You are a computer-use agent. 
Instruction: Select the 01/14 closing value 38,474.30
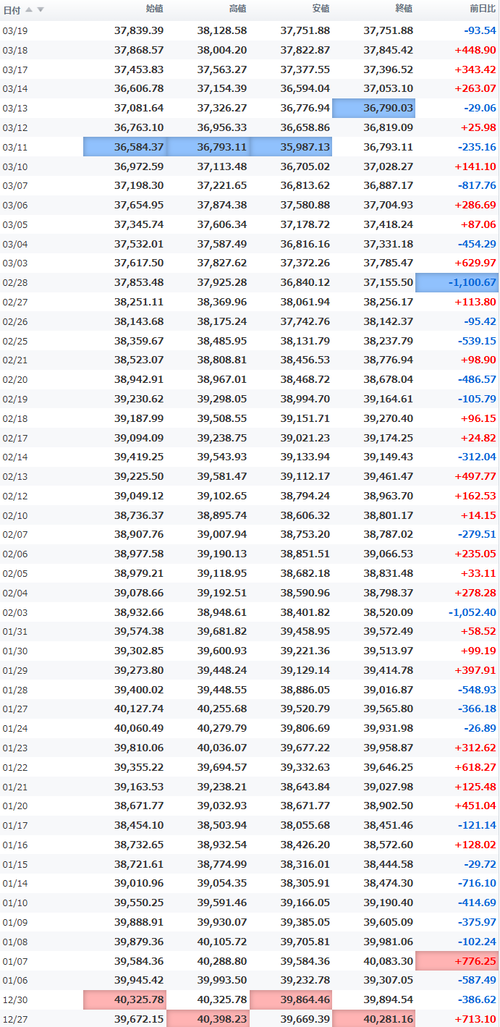(x=389, y=884)
